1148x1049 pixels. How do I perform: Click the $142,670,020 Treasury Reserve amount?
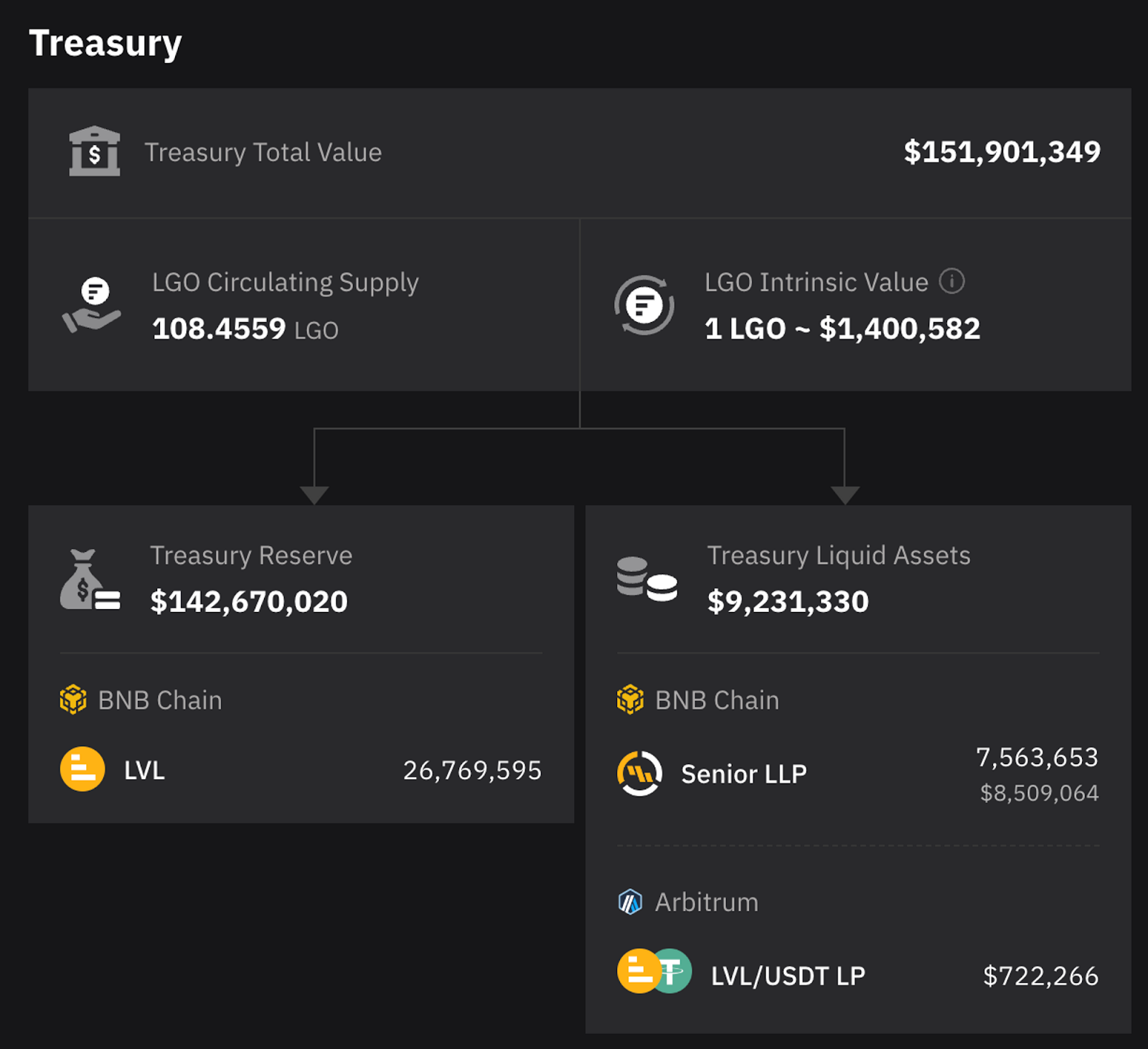coord(248,601)
